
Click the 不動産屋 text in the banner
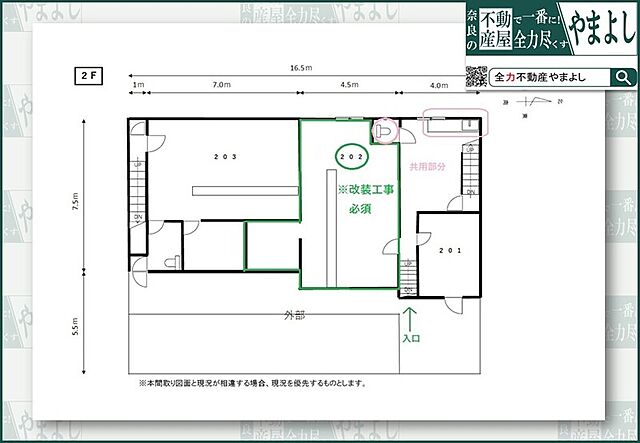pyautogui.click(x=496, y=31)
